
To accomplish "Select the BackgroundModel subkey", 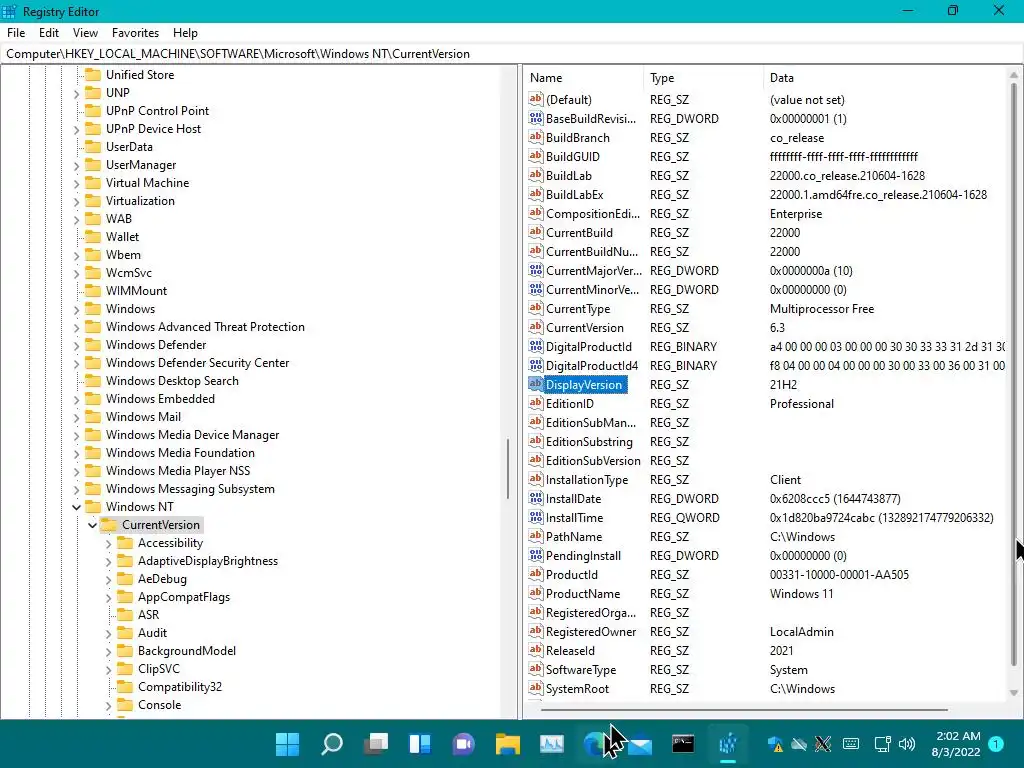I will tap(187, 650).
